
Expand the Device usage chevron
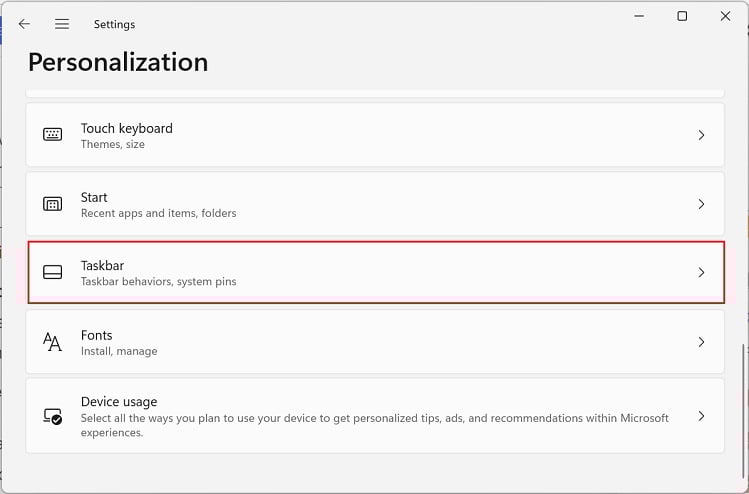click(701, 416)
